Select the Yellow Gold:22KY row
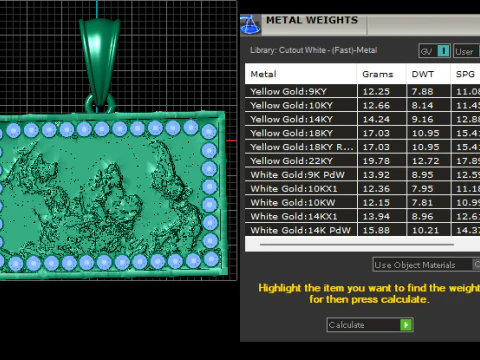This screenshot has width=480, height=360. click(362, 161)
